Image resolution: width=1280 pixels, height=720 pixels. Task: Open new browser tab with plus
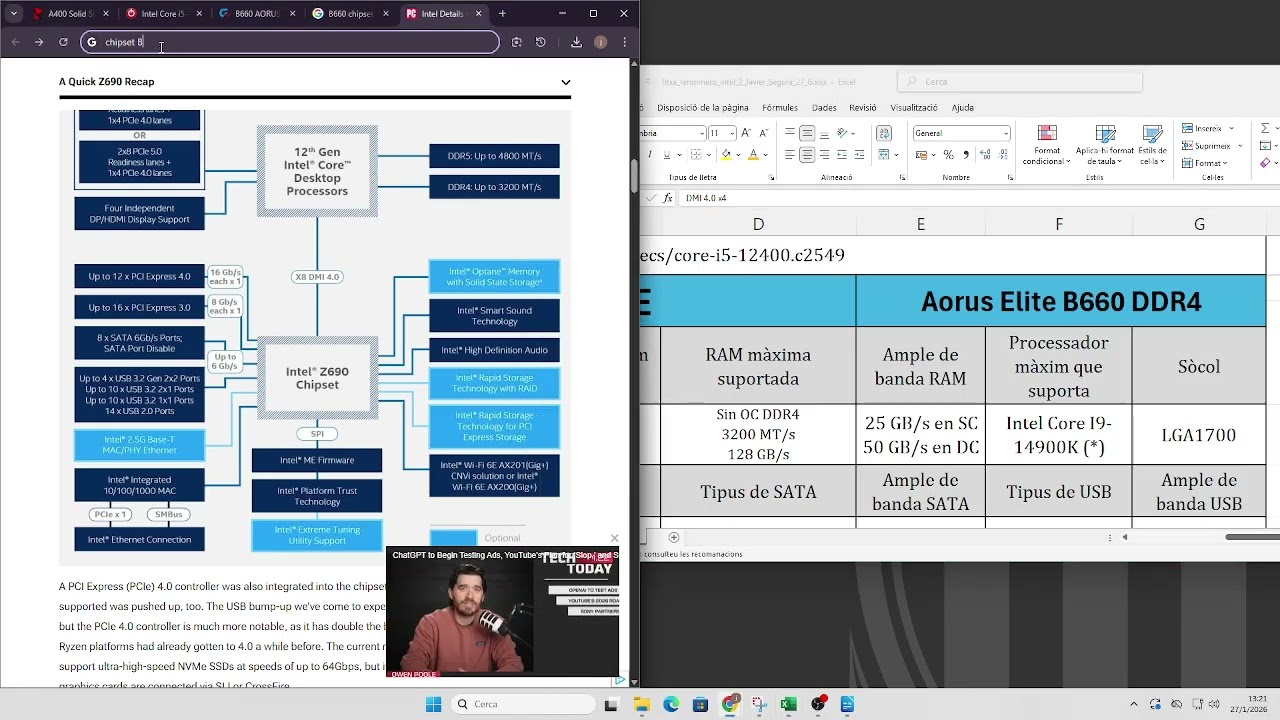click(x=502, y=14)
